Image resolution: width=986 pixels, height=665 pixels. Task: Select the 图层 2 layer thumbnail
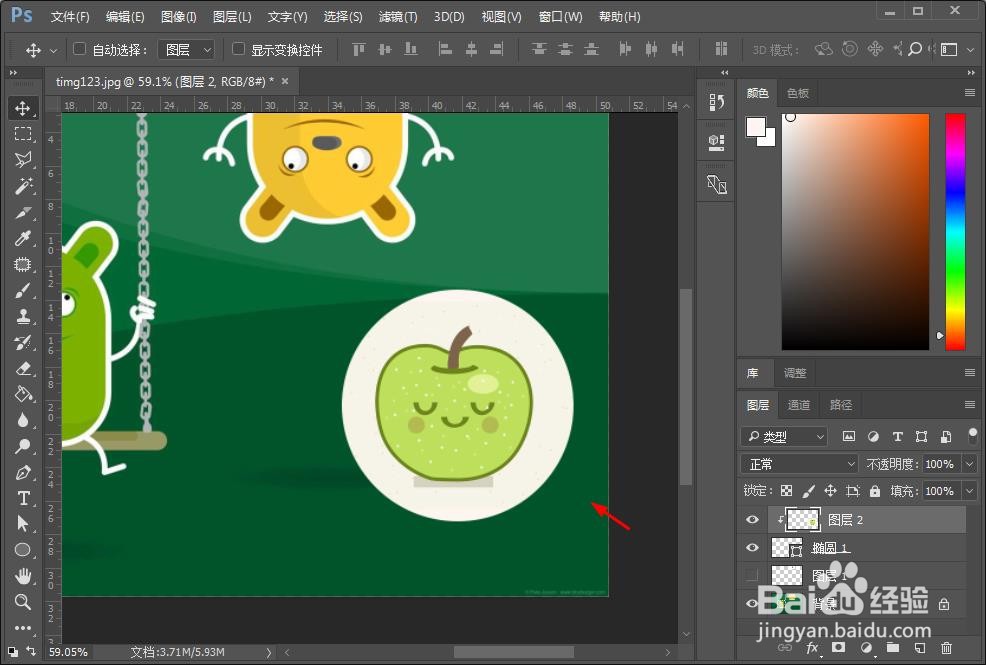pos(803,520)
